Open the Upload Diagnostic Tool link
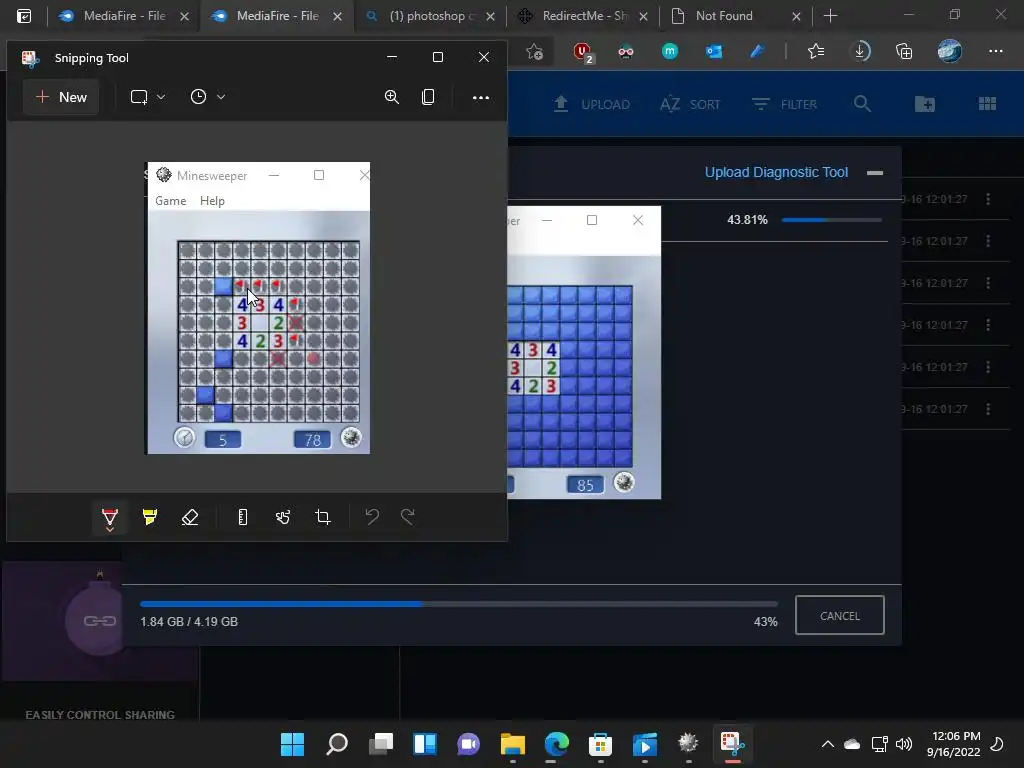1024x768 pixels. pyautogui.click(x=776, y=172)
